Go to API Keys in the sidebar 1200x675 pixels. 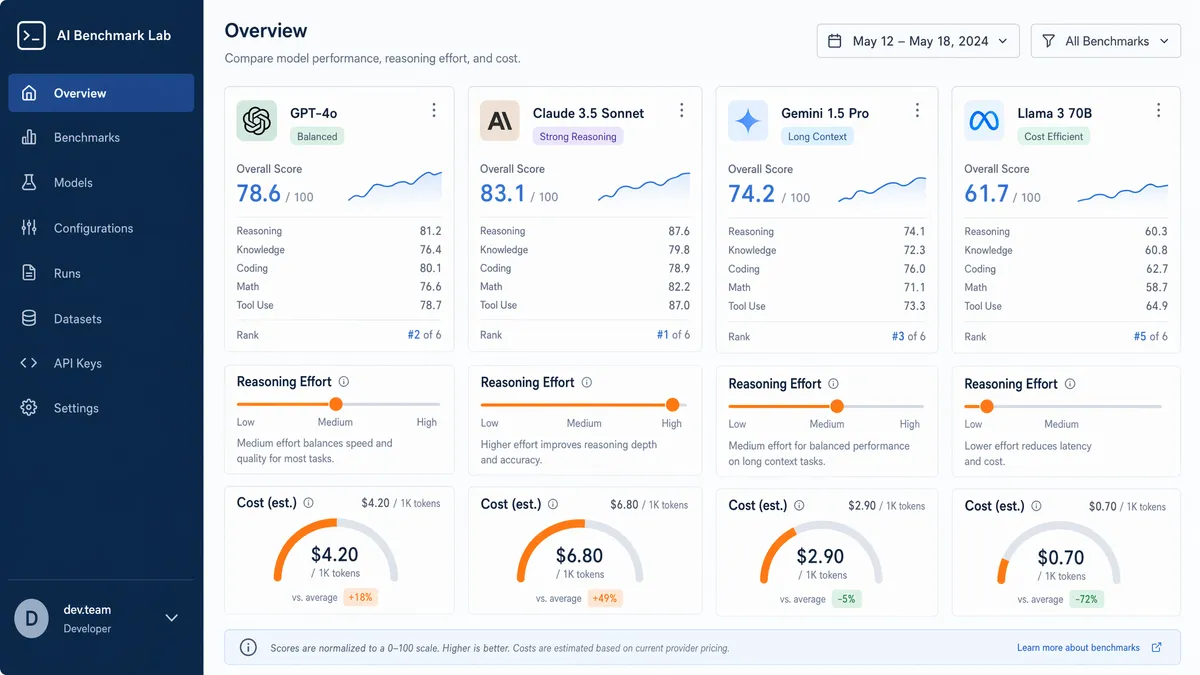pos(101,363)
